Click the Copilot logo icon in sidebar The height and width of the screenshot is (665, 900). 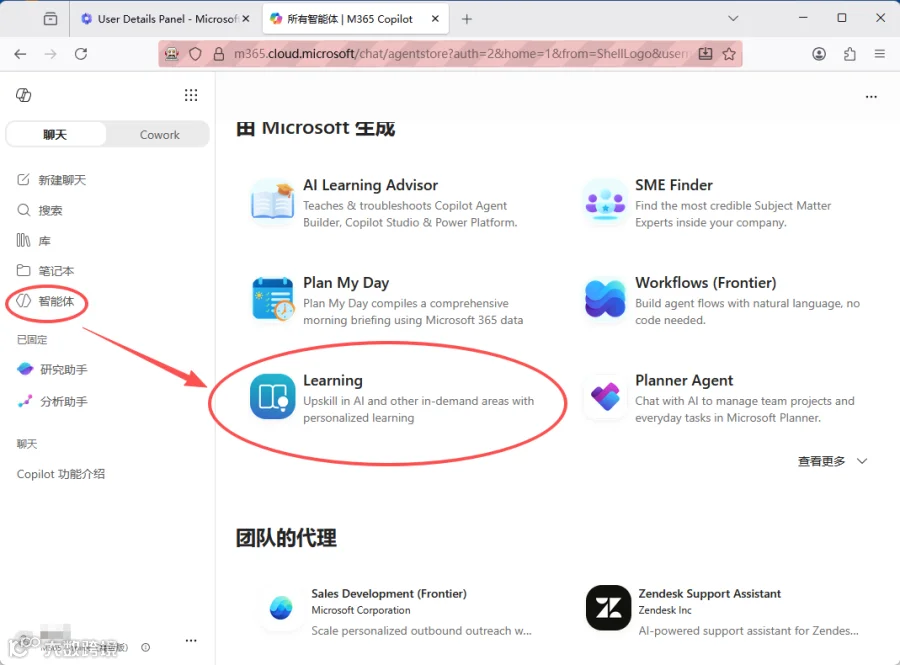(x=24, y=95)
